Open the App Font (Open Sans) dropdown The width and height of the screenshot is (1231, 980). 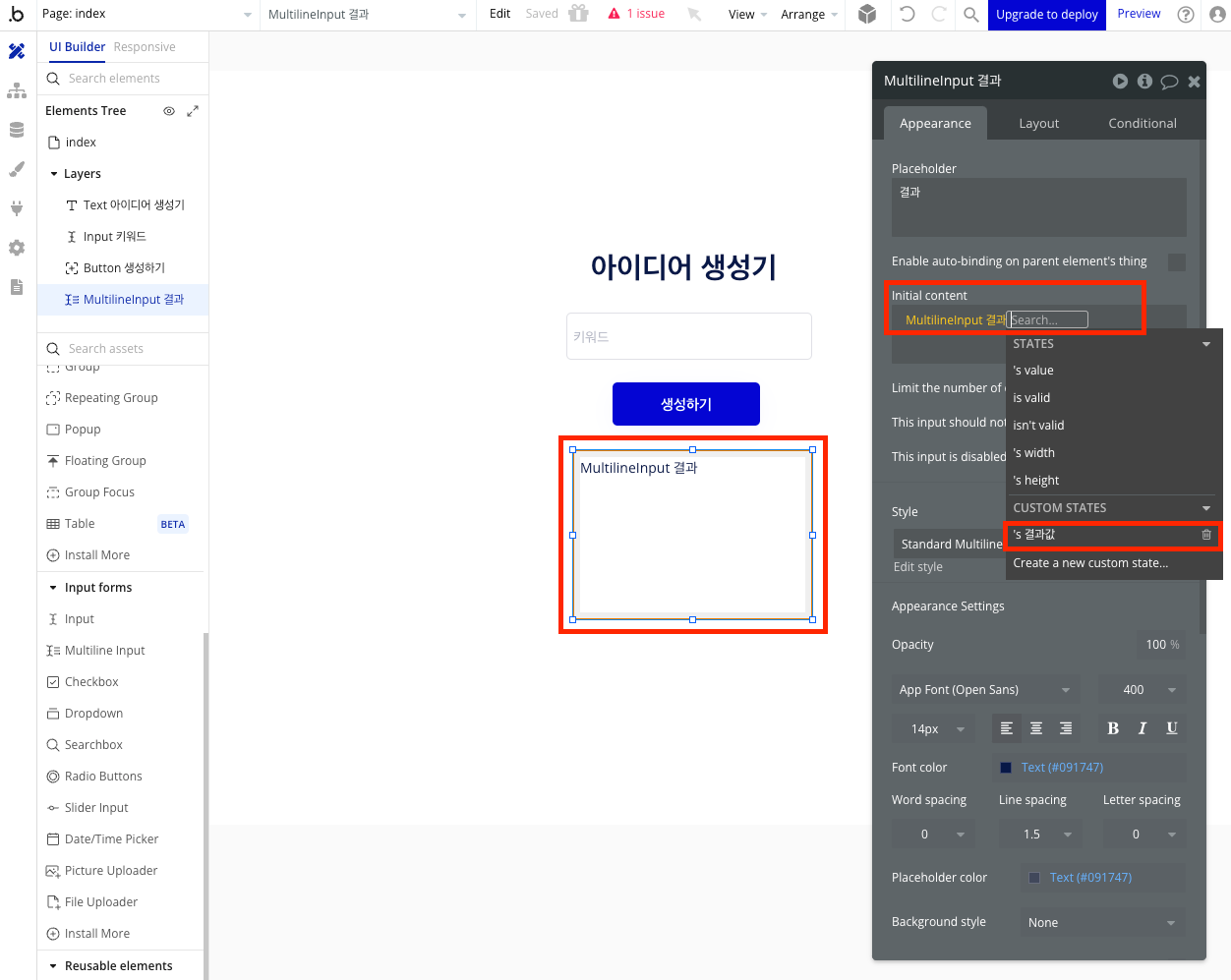coord(986,690)
